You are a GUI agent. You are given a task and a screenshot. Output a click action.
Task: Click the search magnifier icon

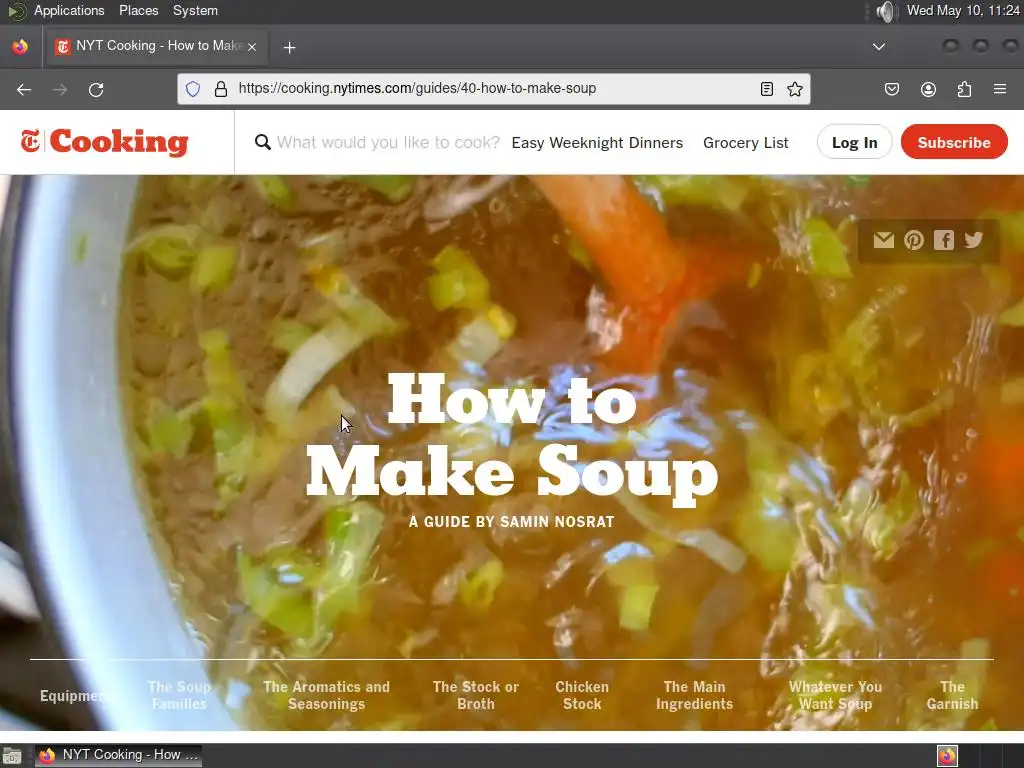[263, 142]
